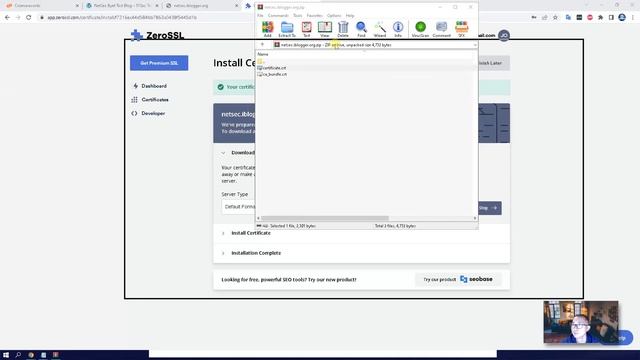Open the Extensions puzzle piece icon
Viewport: 640px width, 360px height.
(x=600, y=18)
